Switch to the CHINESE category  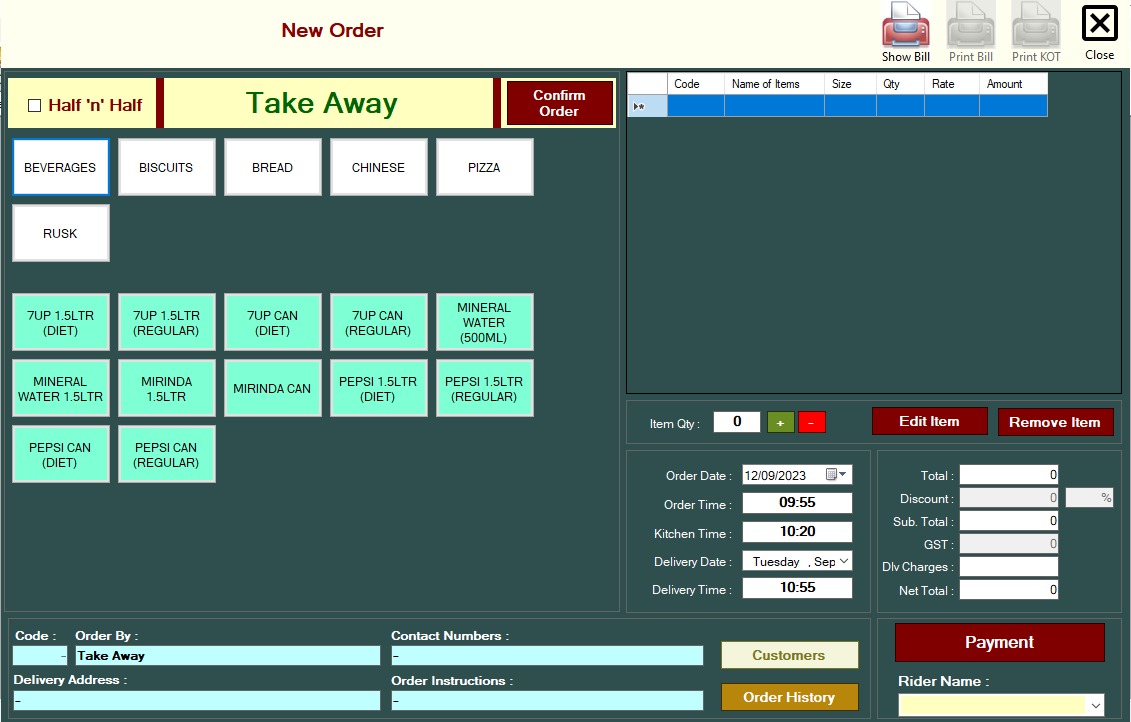tap(378, 167)
